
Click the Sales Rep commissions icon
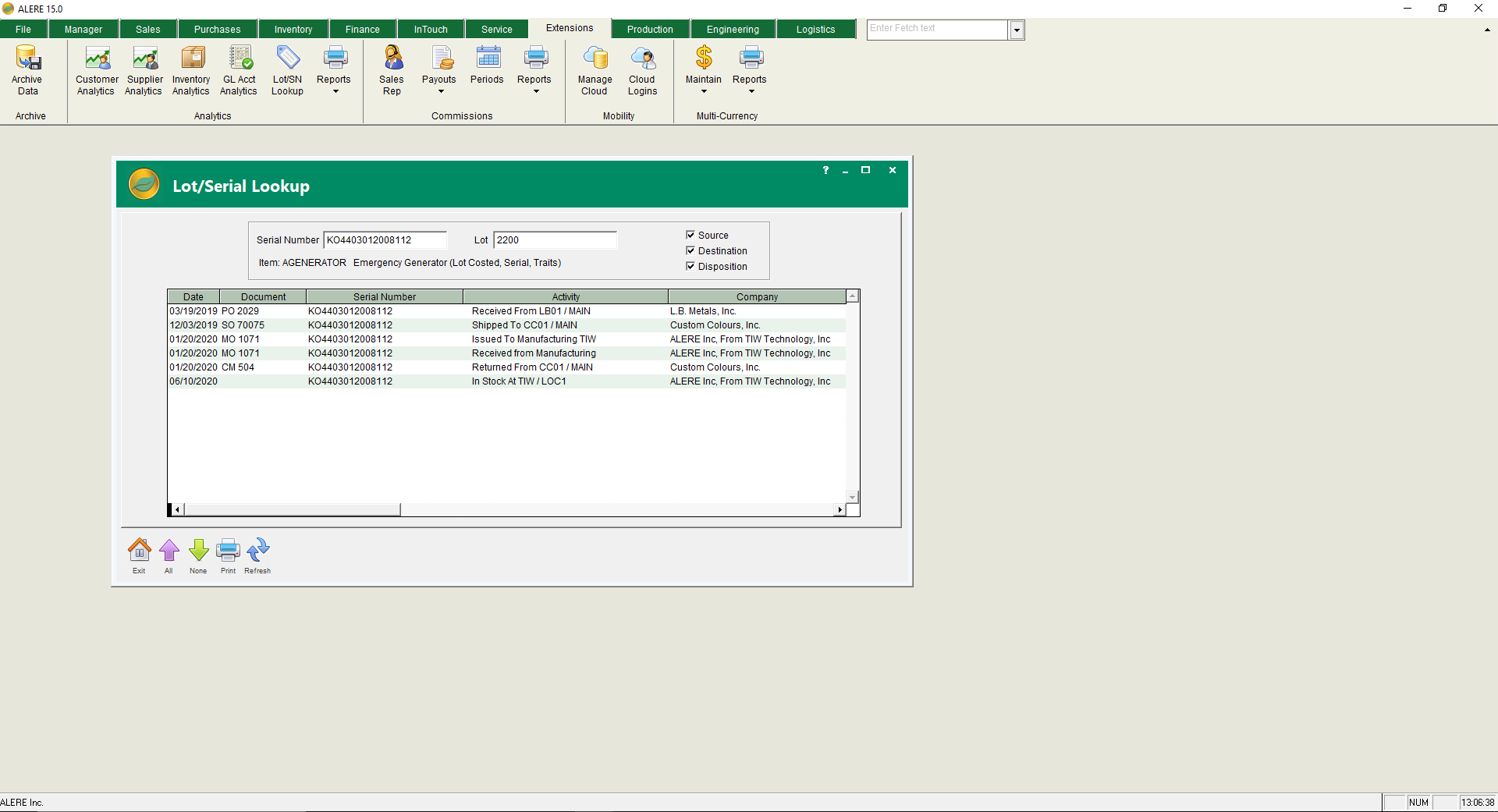tap(392, 70)
